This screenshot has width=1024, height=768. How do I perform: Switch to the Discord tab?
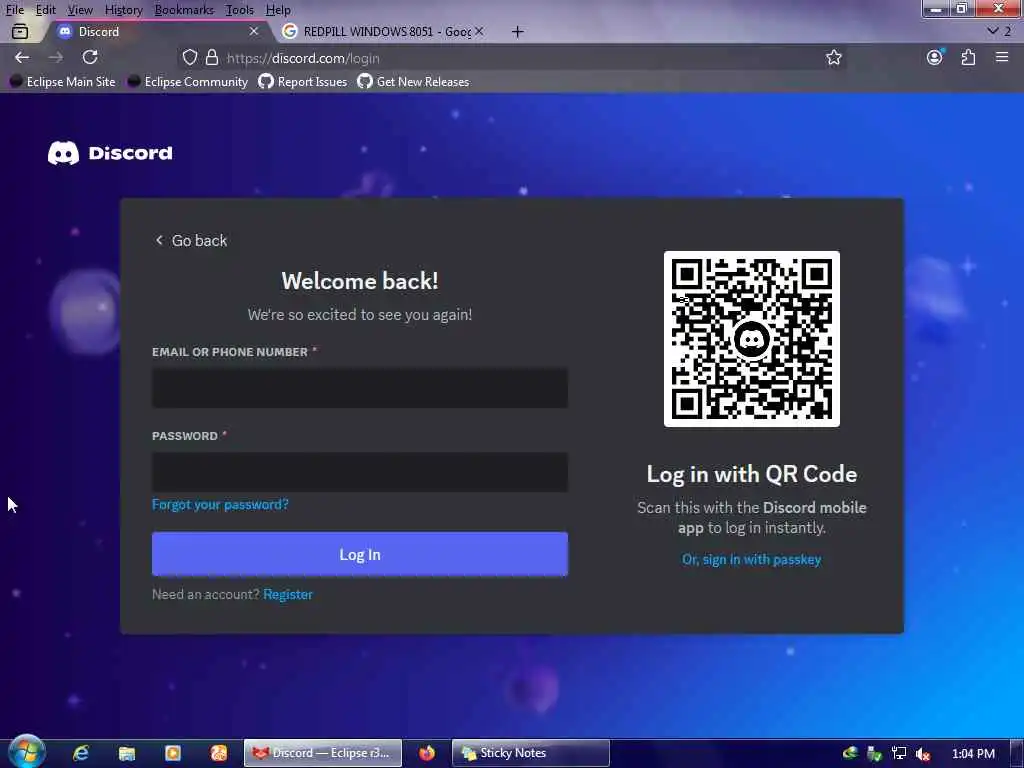(x=157, y=31)
